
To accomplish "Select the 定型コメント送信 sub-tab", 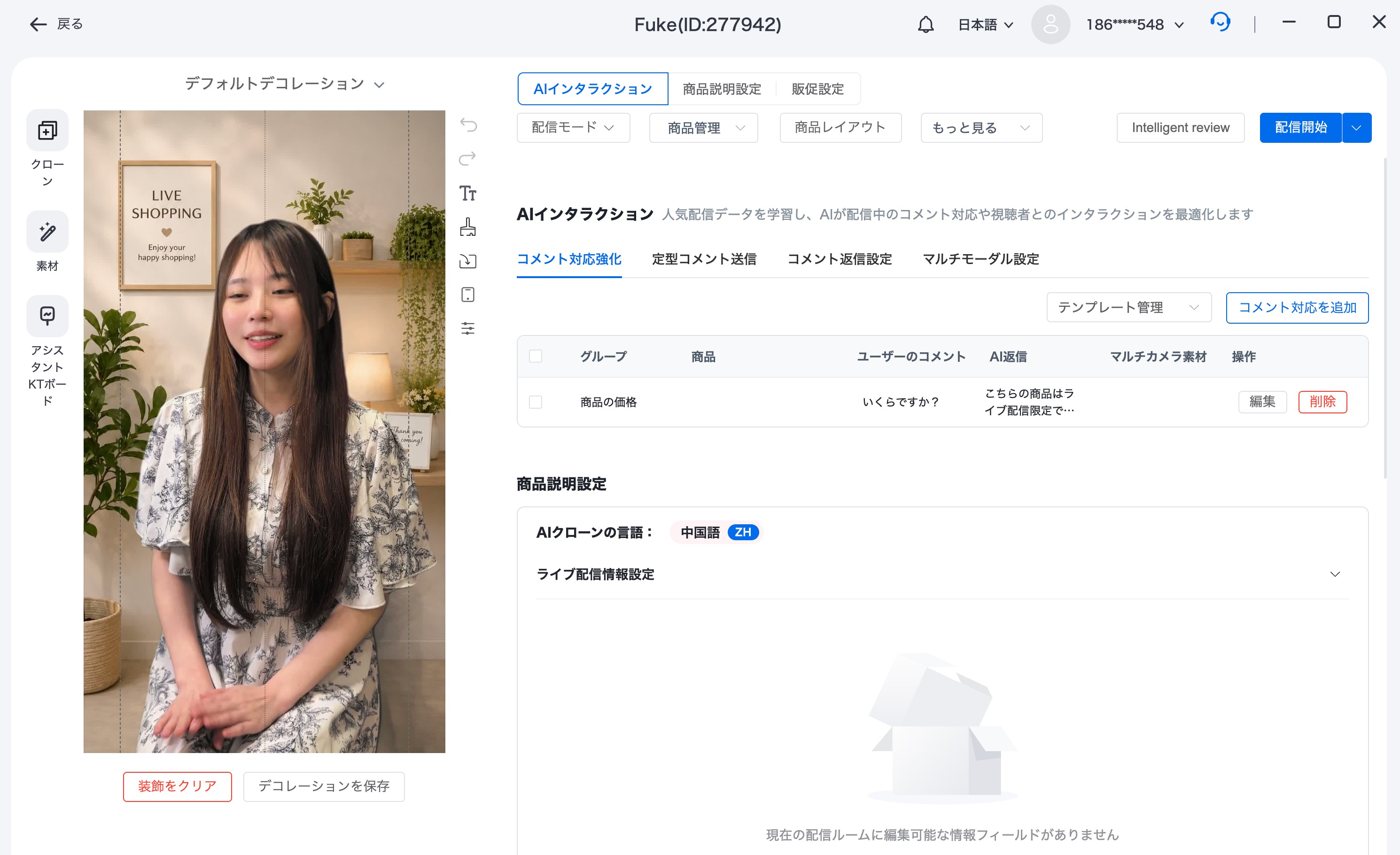I will 704,259.
